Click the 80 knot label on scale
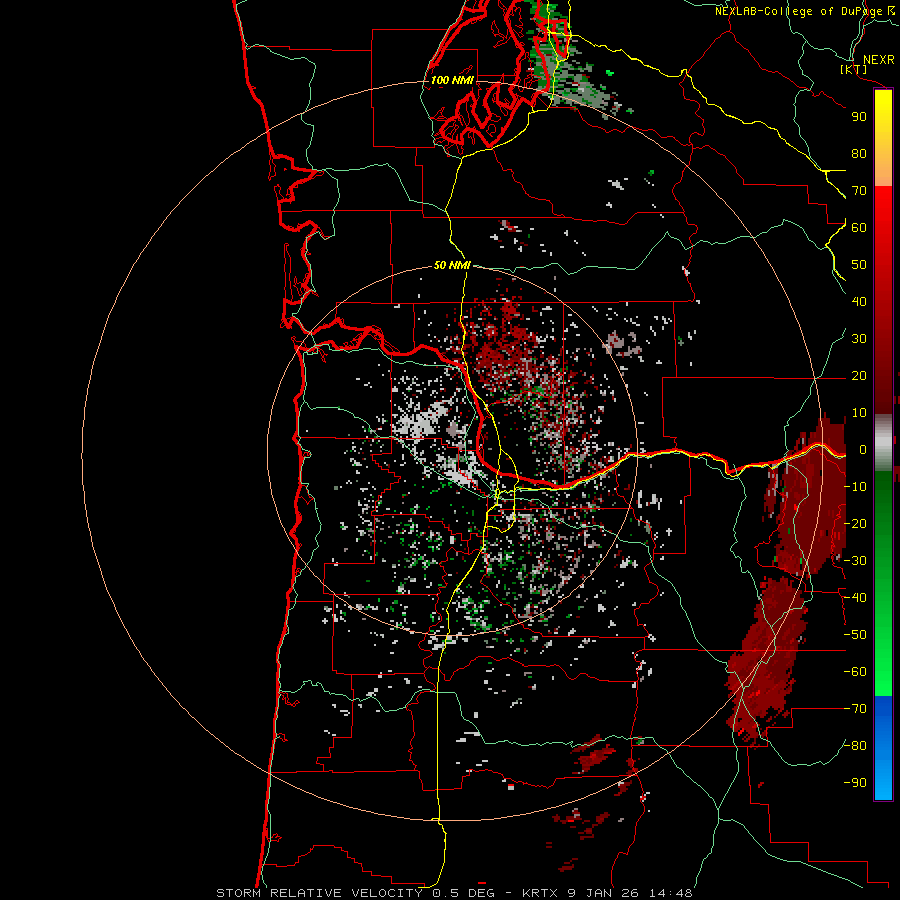Image resolution: width=900 pixels, height=900 pixels. (859, 154)
